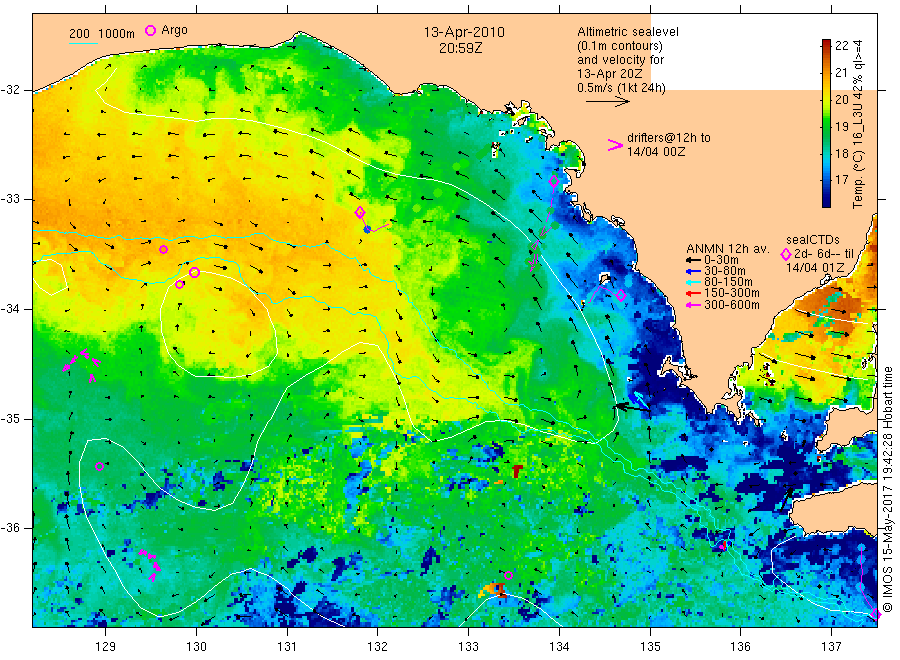The image size is (900, 660).
Task: Click the magenta drifters chevron legend symbol
Action: [x=615, y=145]
